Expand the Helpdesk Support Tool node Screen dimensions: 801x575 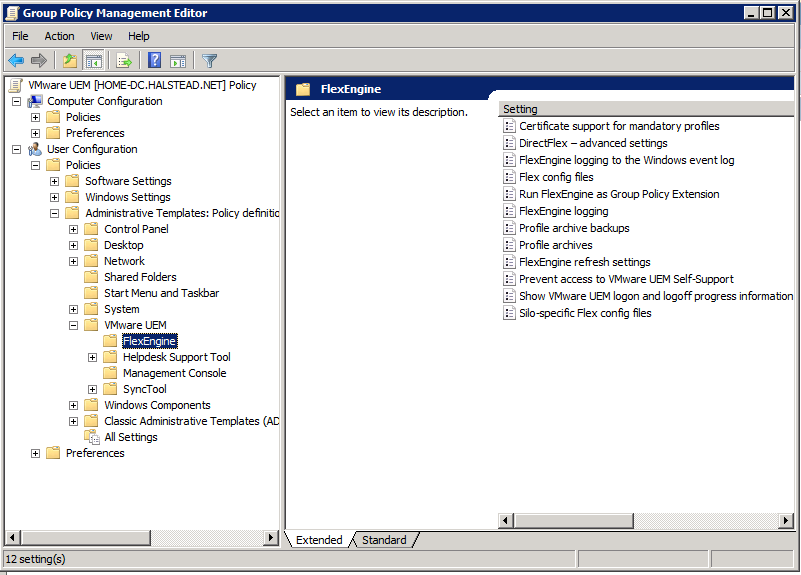click(x=93, y=357)
